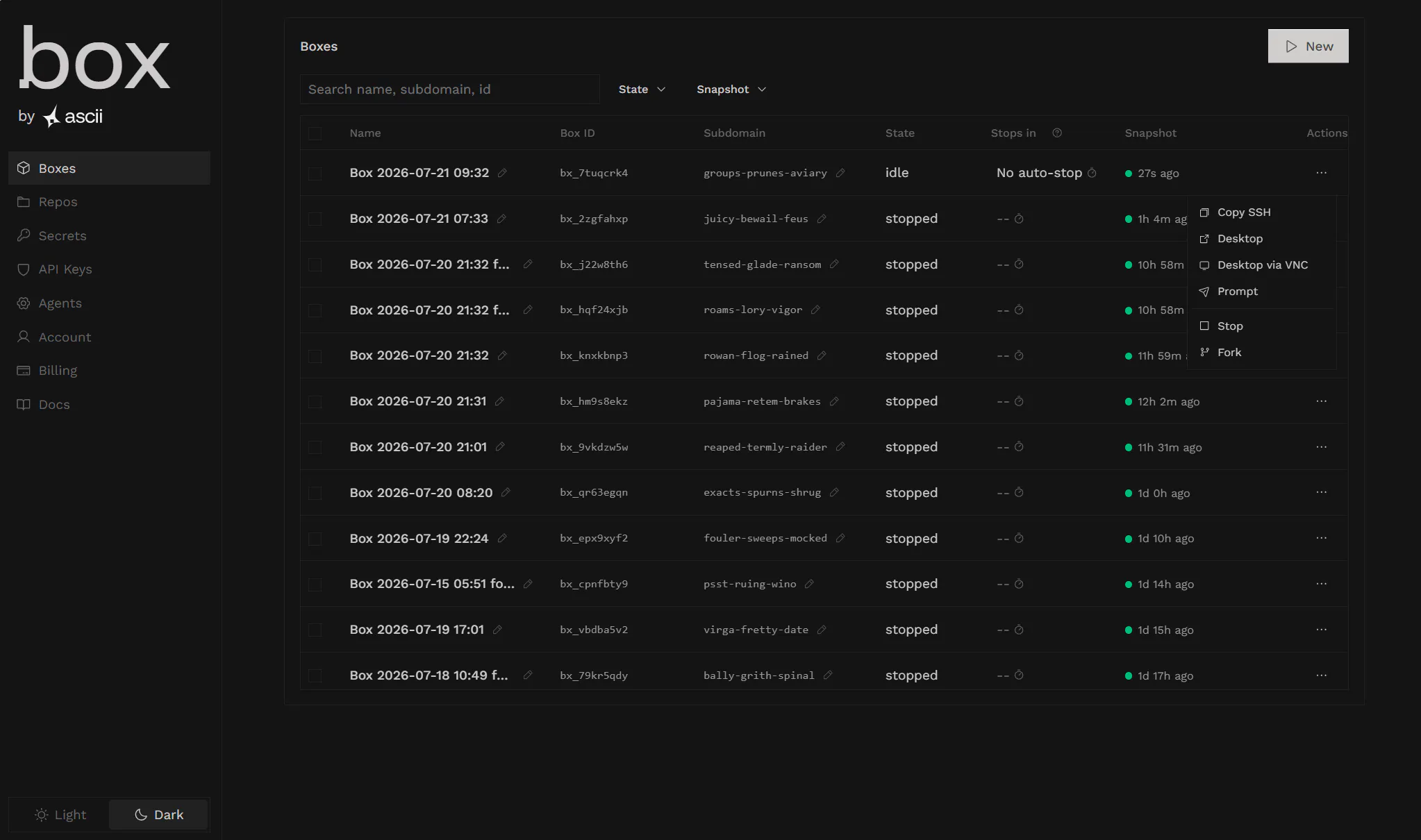Select checkbox for Box 2026-07-19 22:24
The width and height of the screenshot is (1421, 840).
tap(315, 539)
